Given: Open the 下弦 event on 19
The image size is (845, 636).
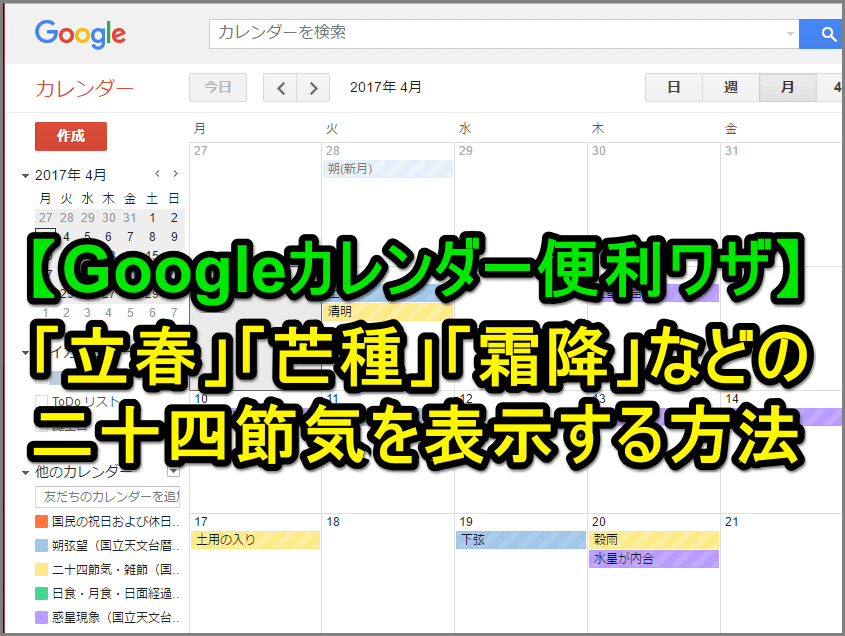Looking at the screenshot, I should (x=521, y=540).
